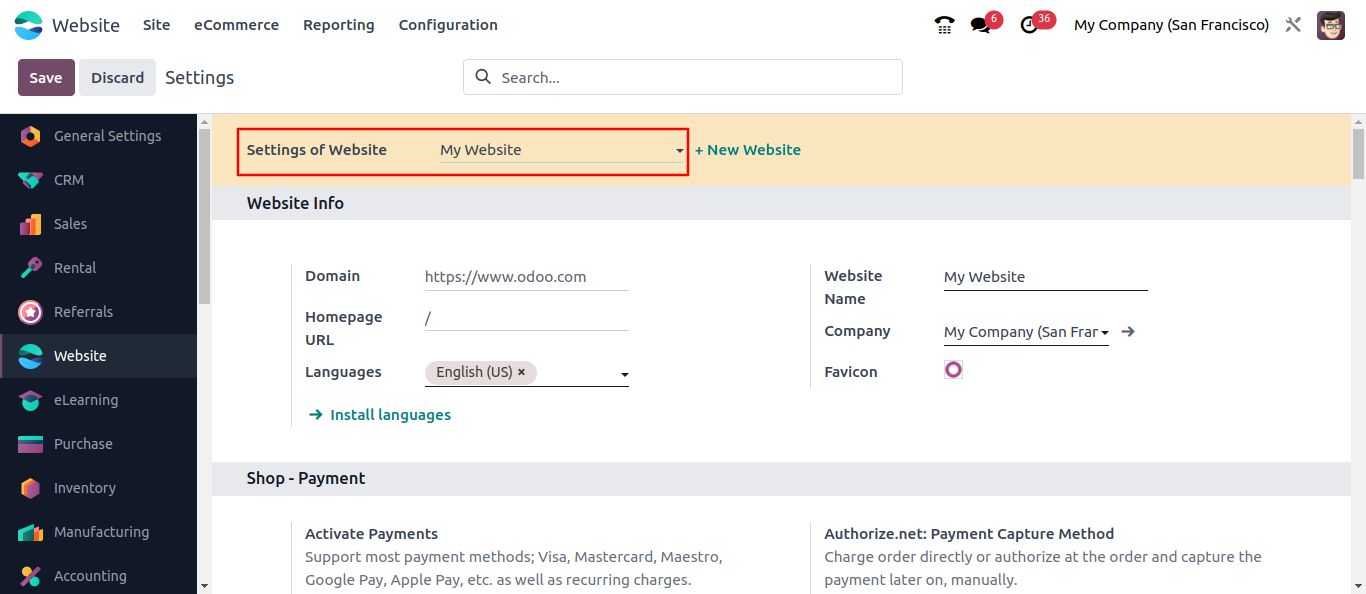Open the Site menu
This screenshot has width=1366, height=594.
[x=157, y=25]
